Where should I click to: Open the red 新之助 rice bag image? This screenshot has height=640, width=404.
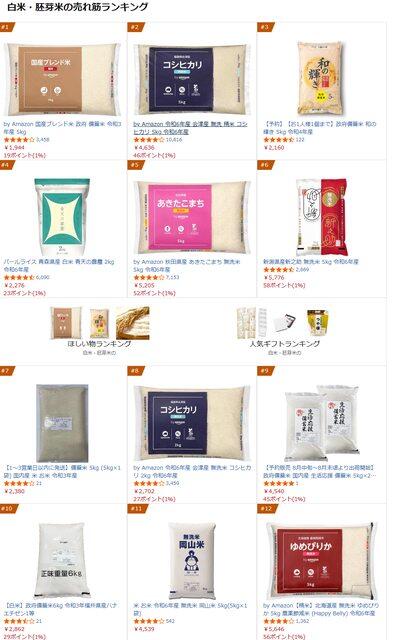pyautogui.click(x=322, y=217)
